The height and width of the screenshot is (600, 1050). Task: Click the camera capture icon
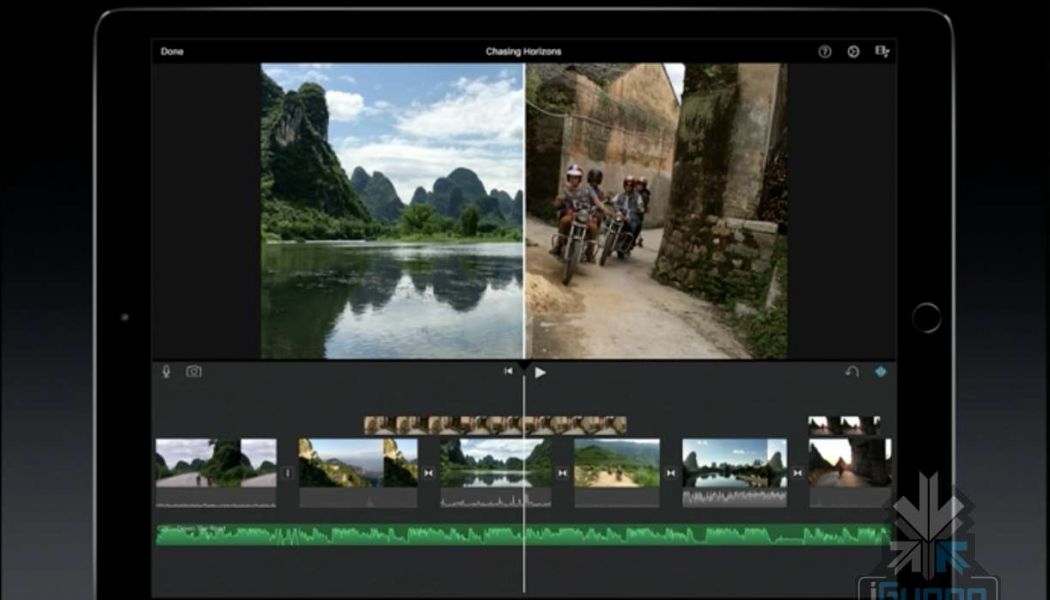coord(194,372)
